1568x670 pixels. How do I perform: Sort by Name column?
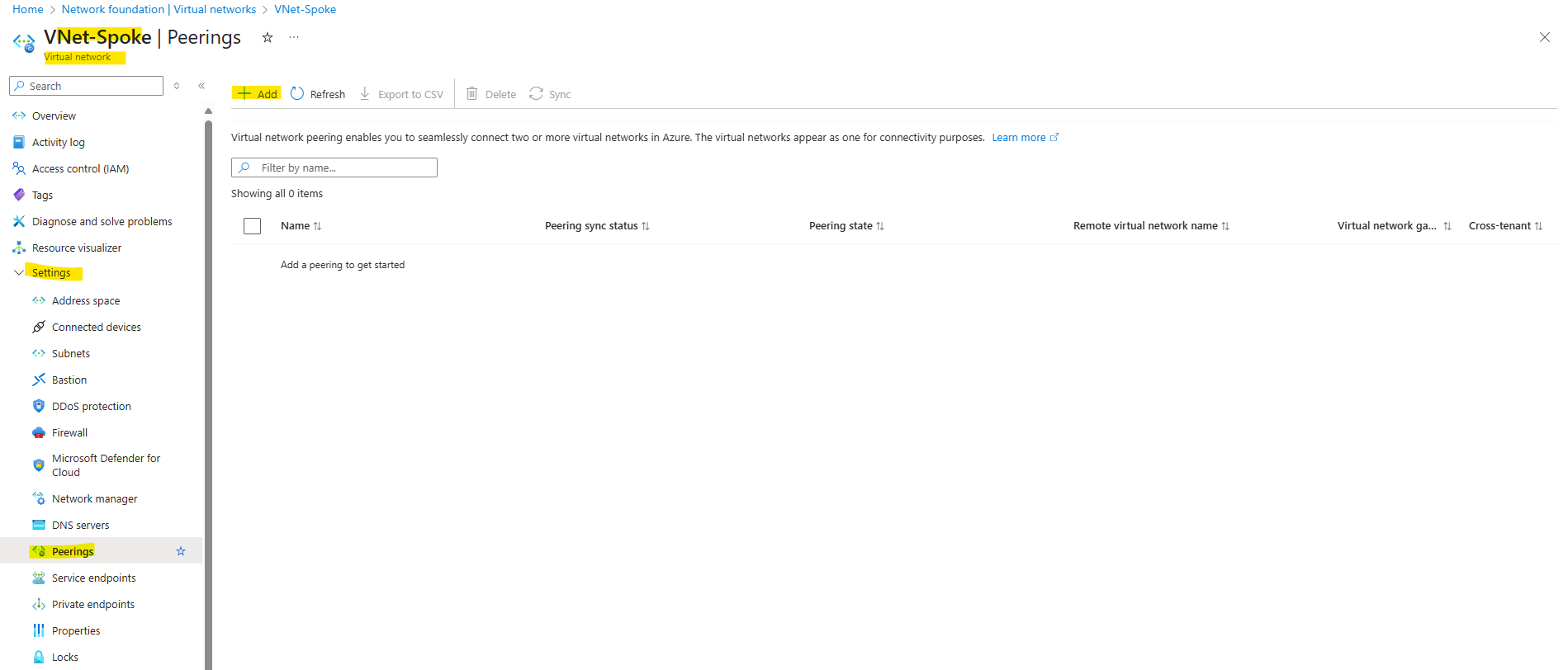coord(301,226)
